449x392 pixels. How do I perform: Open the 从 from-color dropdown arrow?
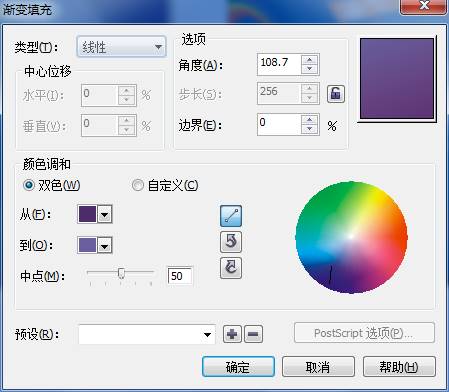point(105,214)
